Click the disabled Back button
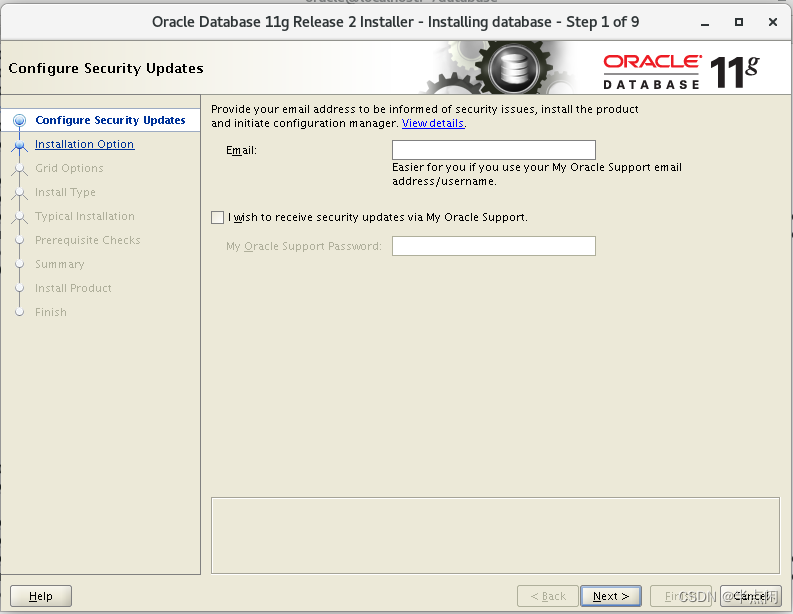 coord(548,596)
